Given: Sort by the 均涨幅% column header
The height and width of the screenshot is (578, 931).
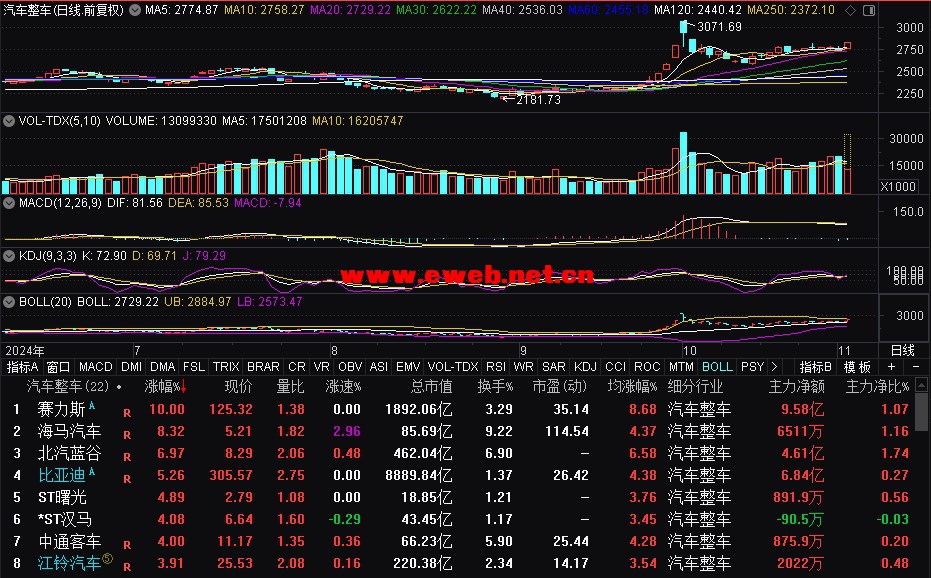Looking at the screenshot, I should (632, 387).
